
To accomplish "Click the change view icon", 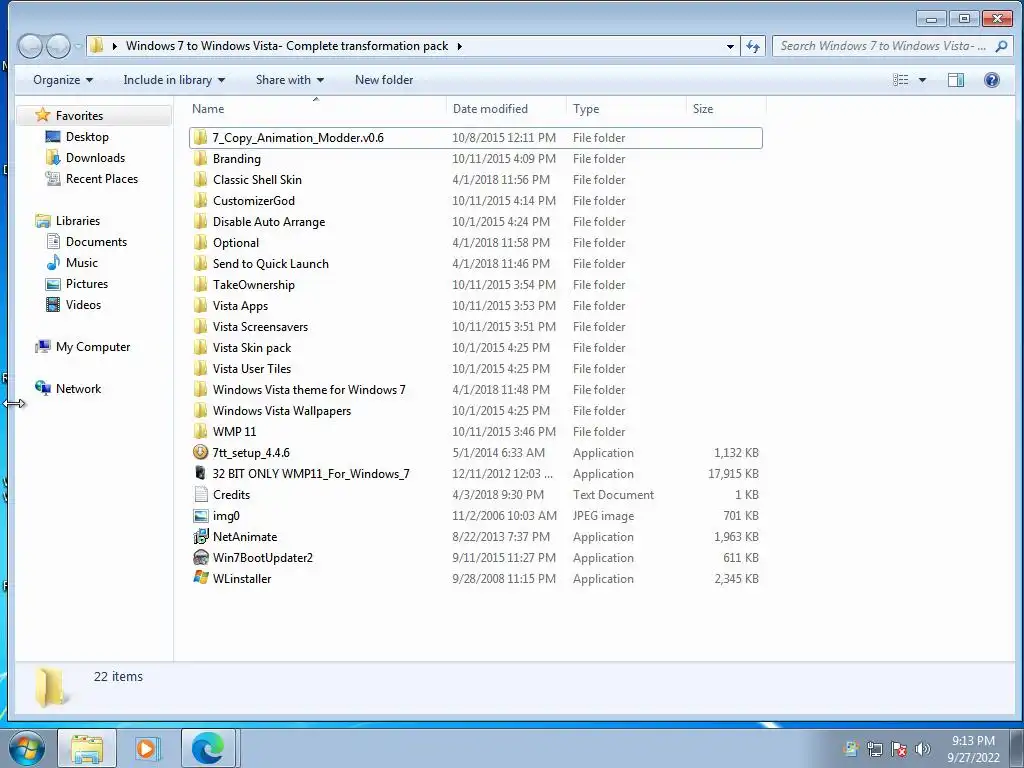I will point(901,80).
